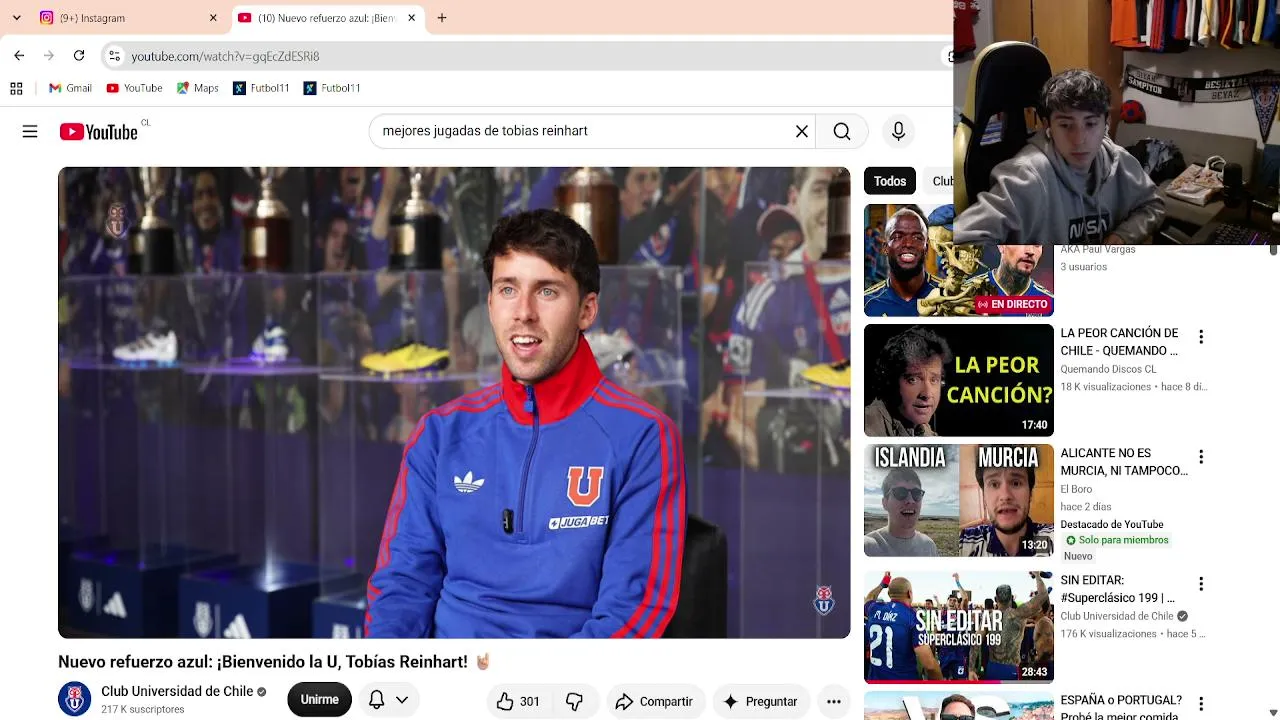
Task: Open LA PEOR CANCIÓN DE CHILE title
Action: point(1119,342)
